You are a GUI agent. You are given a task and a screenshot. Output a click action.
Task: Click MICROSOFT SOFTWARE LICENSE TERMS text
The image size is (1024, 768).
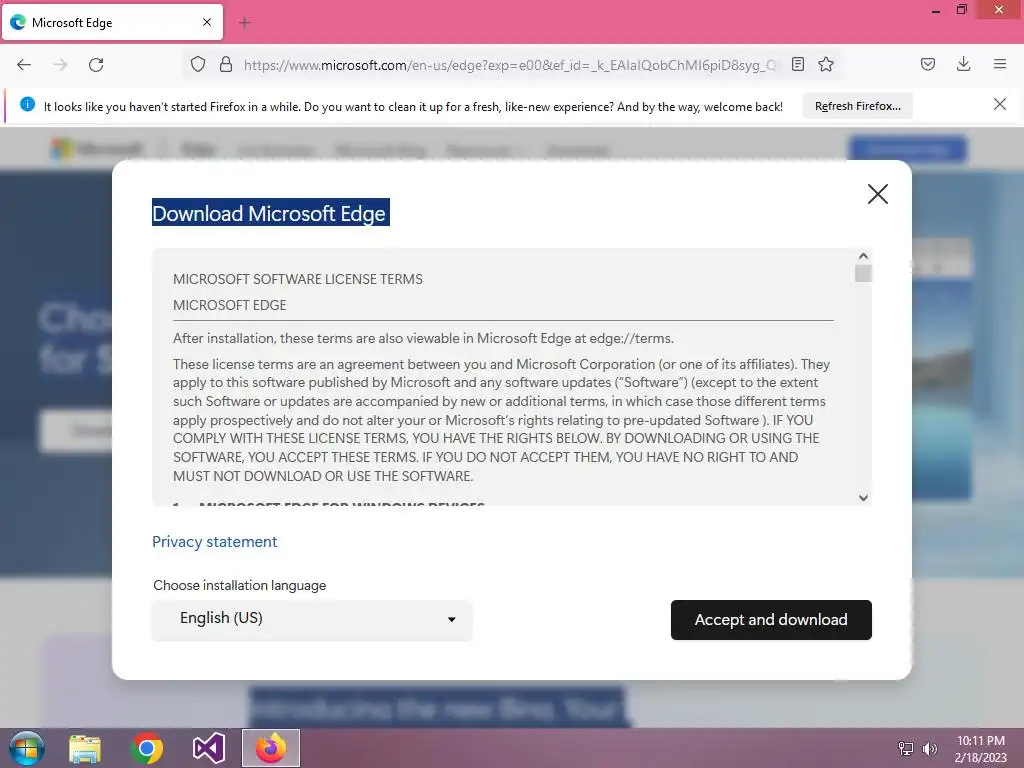pos(298,280)
